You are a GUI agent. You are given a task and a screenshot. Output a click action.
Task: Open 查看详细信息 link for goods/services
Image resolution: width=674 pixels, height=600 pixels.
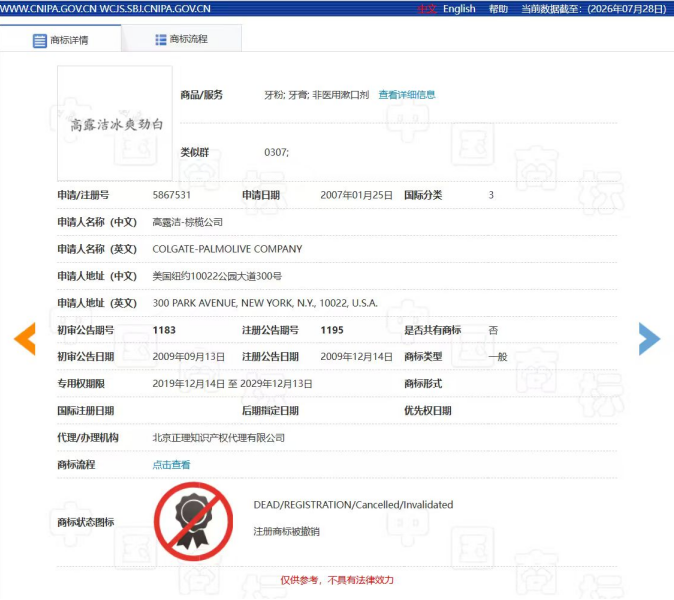[407, 95]
